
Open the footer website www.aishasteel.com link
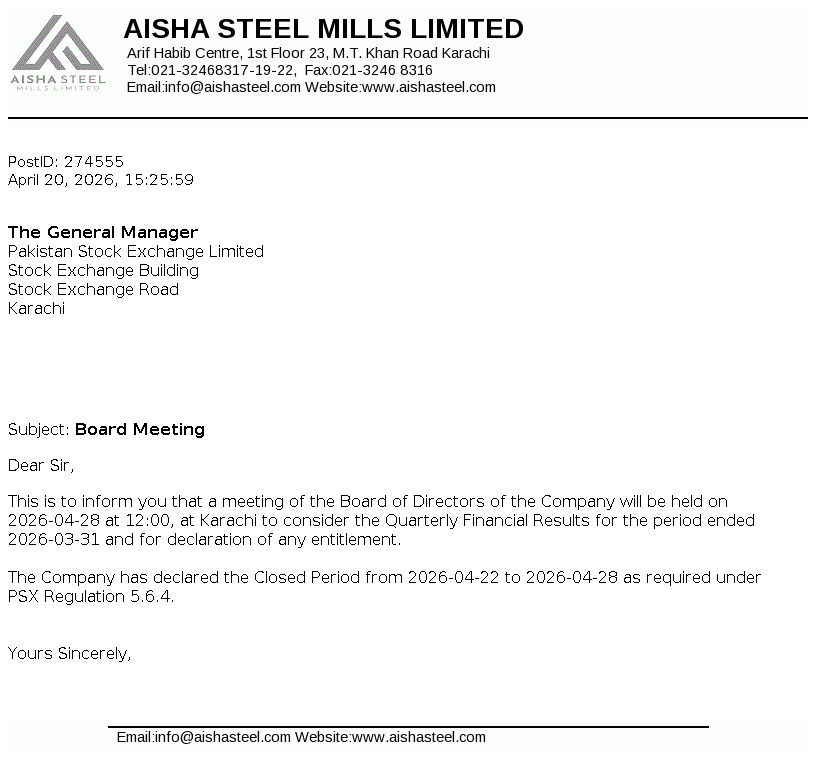click(419, 737)
